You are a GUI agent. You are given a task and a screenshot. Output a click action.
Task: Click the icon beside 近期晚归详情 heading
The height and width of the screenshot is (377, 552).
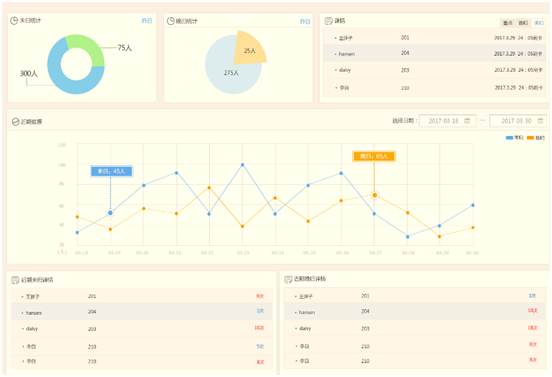[288, 279]
